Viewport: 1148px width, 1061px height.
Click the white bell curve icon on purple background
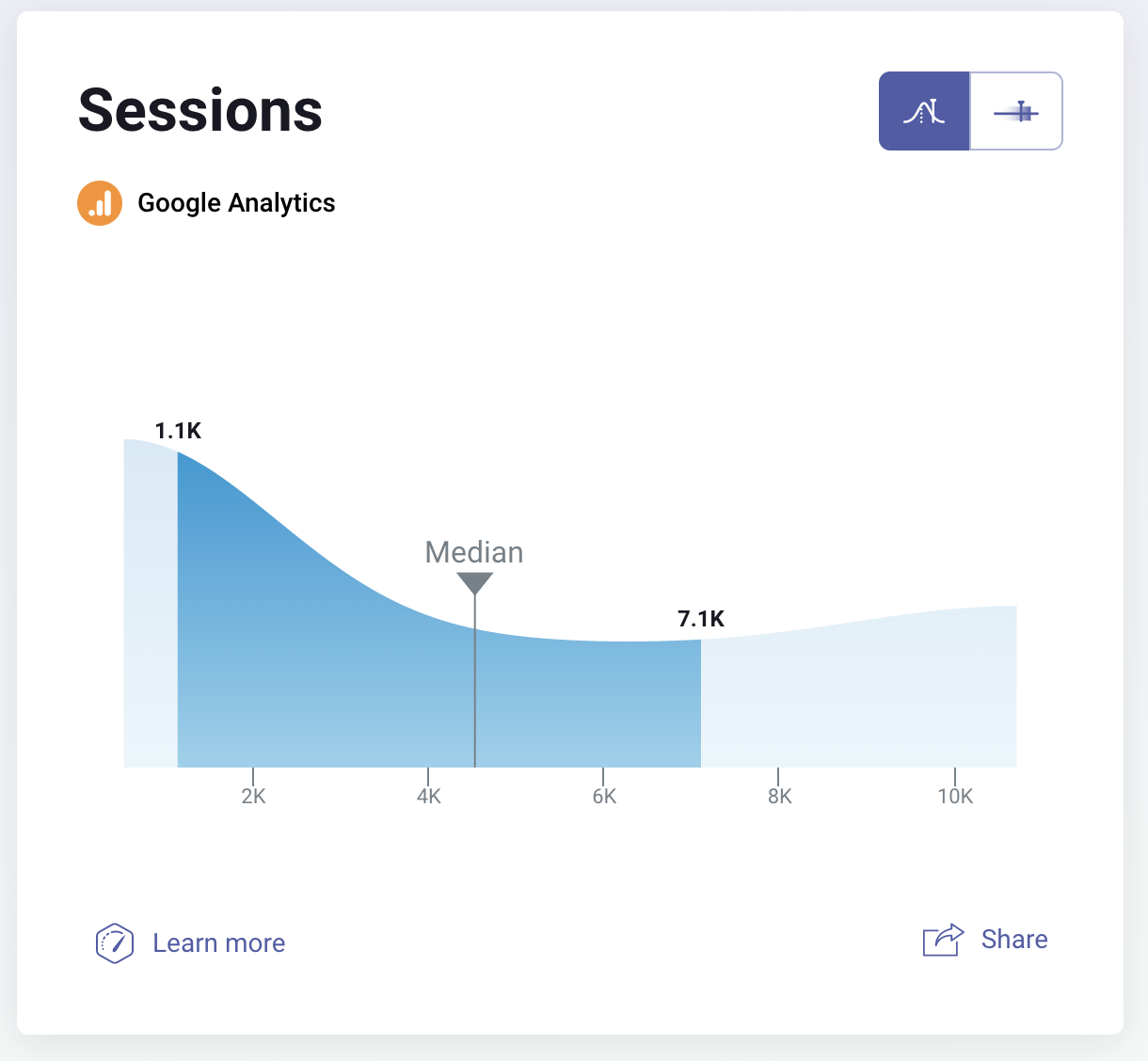tap(923, 111)
